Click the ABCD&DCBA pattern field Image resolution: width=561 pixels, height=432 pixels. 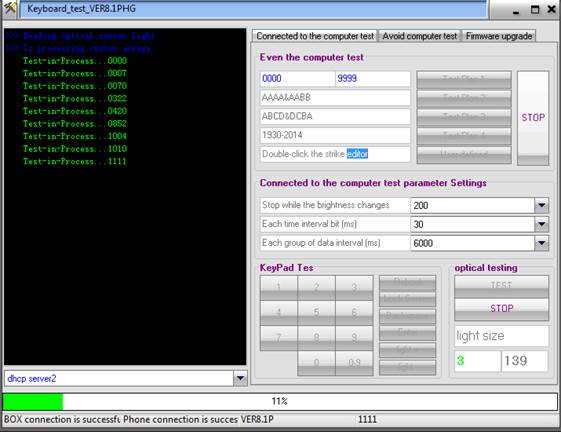(335, 116)
